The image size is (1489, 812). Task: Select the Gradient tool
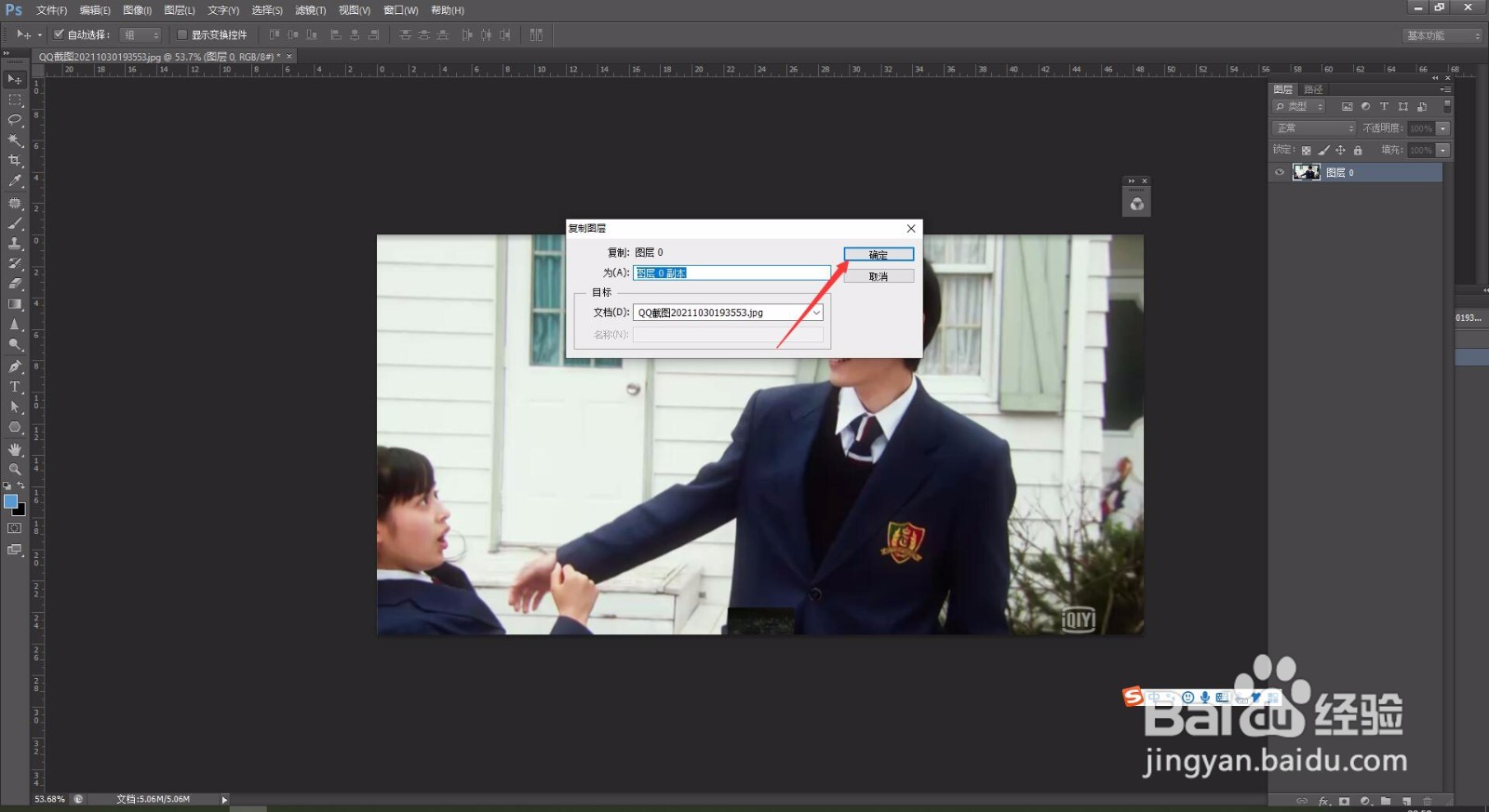coord(15,304)
